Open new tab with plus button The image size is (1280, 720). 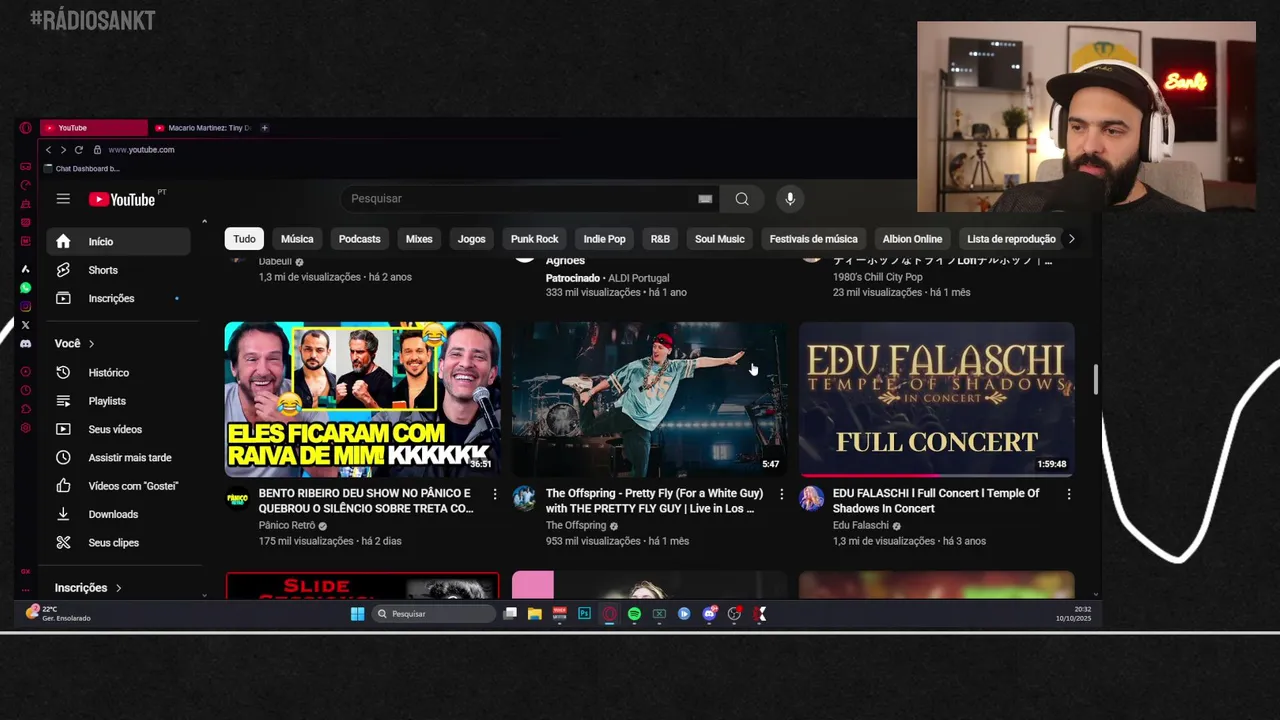(x=264, y=128)
